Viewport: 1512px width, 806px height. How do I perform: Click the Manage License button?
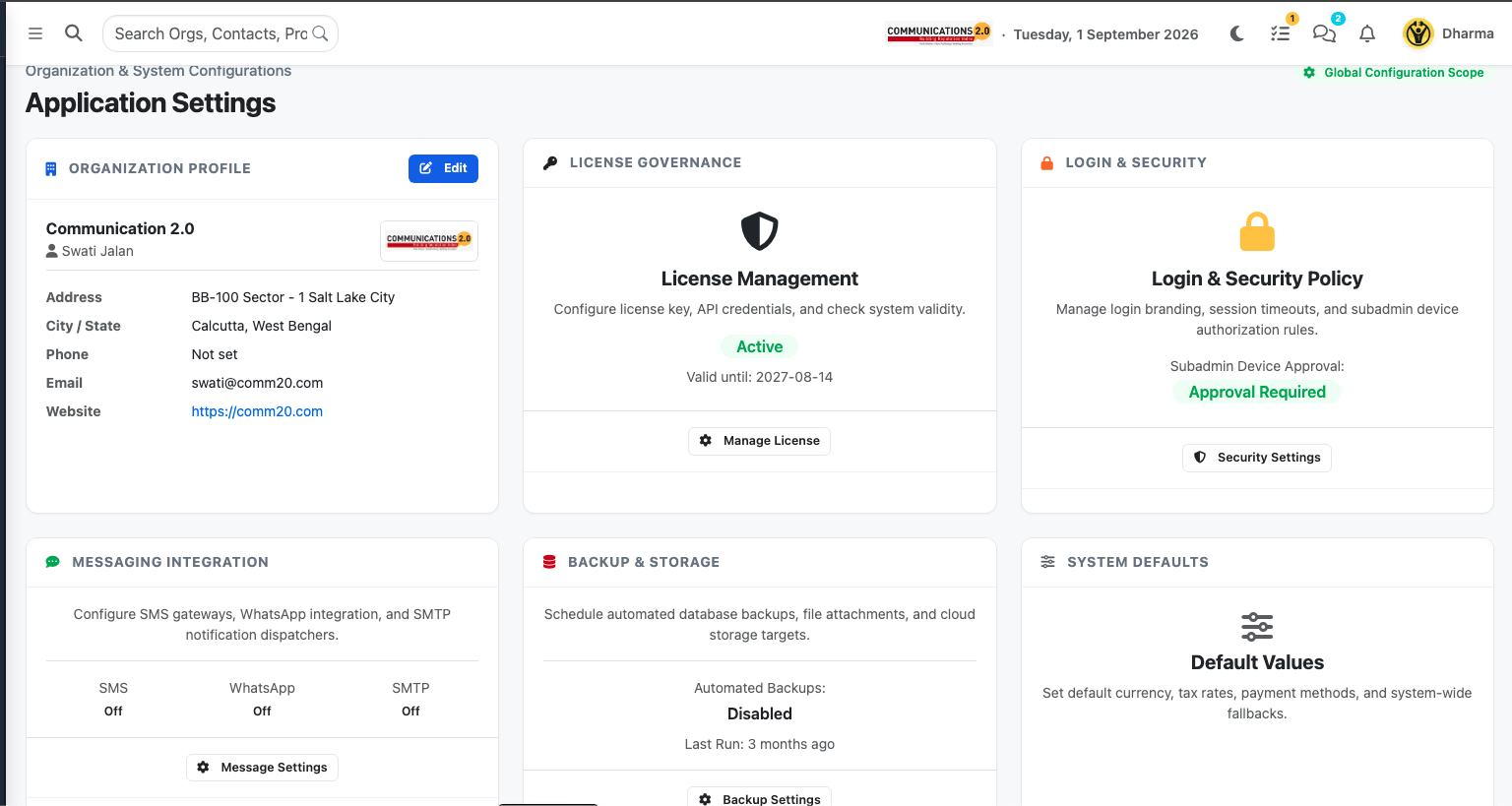click(x=759, y=441)
